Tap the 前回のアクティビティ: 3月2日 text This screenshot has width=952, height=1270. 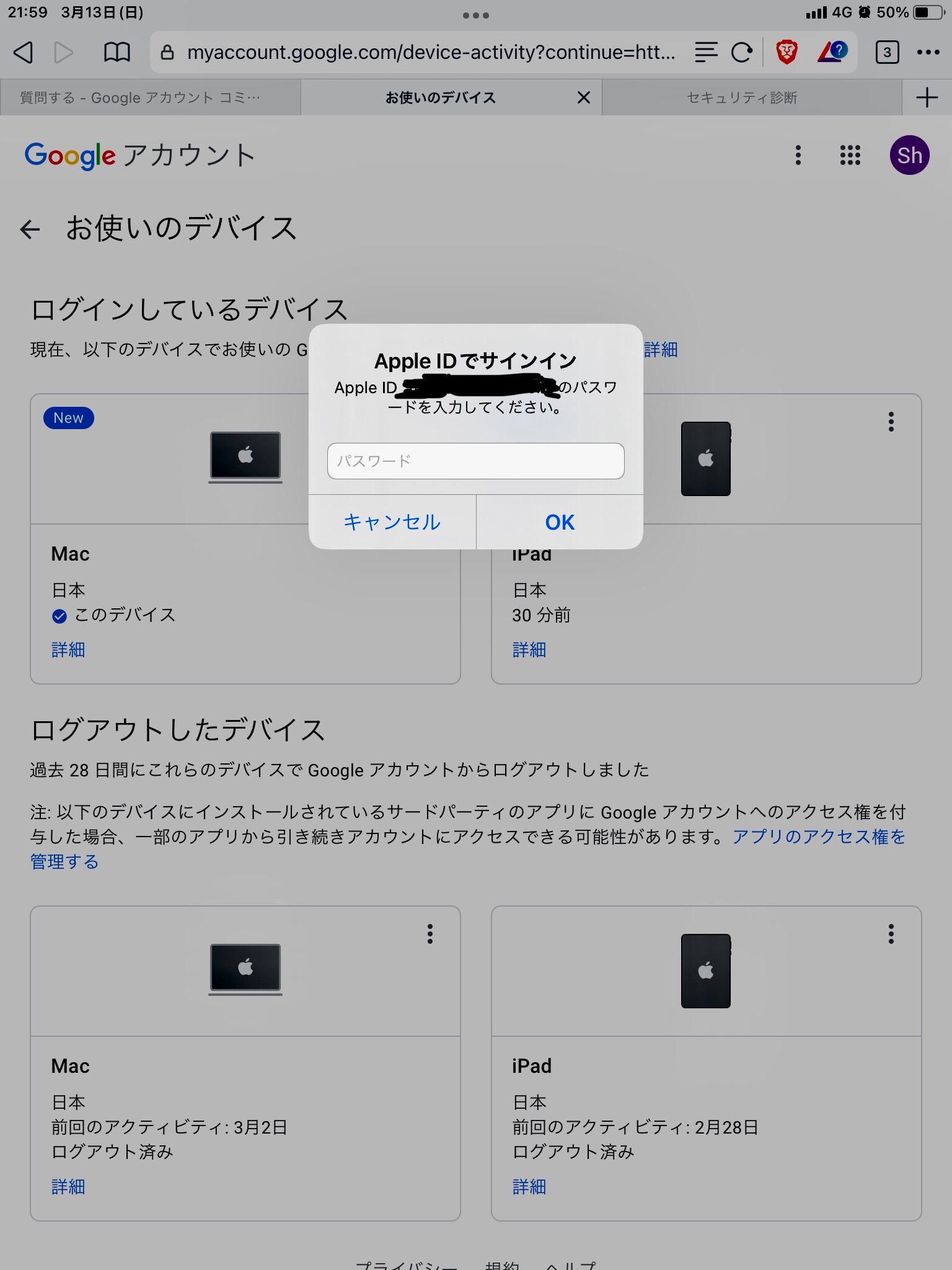[169, 1127]
